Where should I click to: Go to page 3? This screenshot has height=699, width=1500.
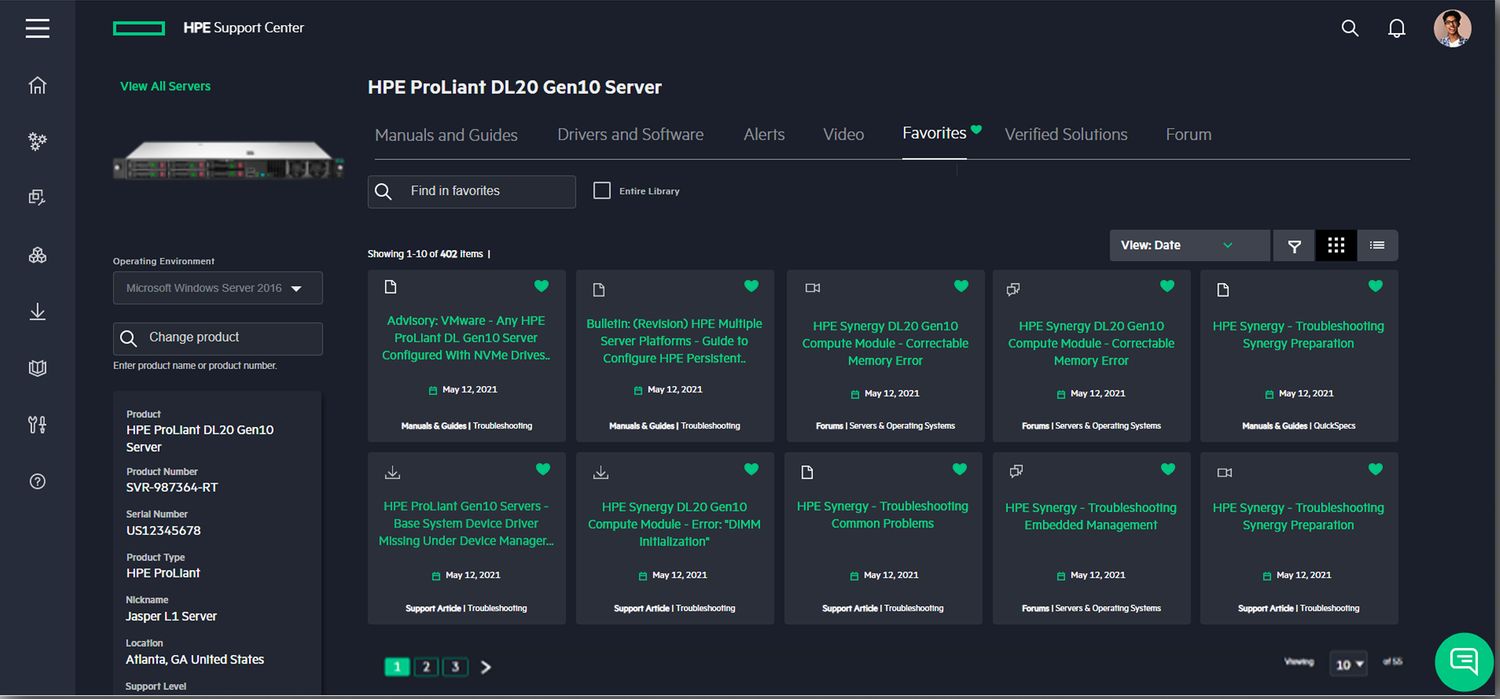pos(455,666)
